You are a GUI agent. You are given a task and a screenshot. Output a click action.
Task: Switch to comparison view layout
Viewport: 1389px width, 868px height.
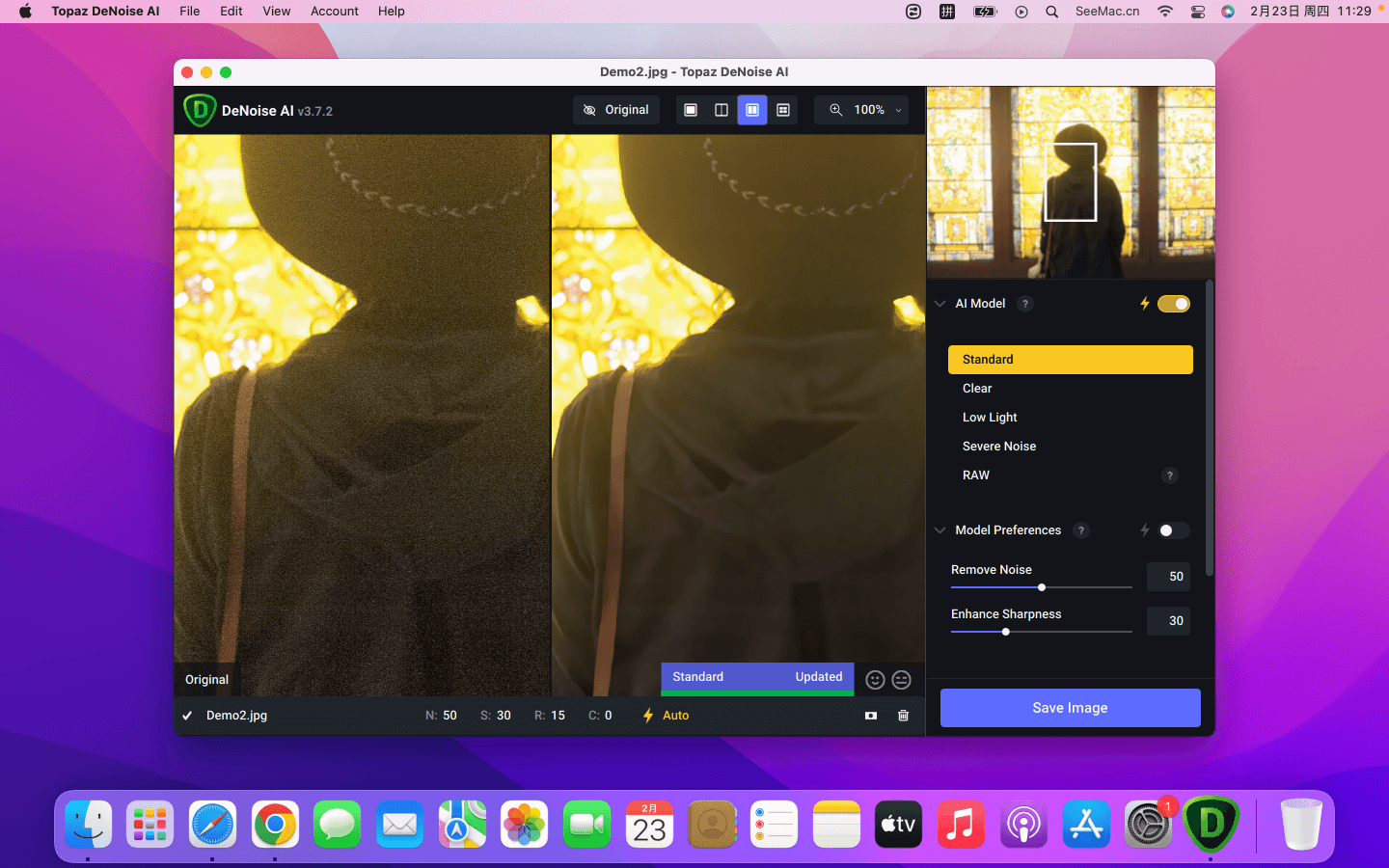coord(783,110)
